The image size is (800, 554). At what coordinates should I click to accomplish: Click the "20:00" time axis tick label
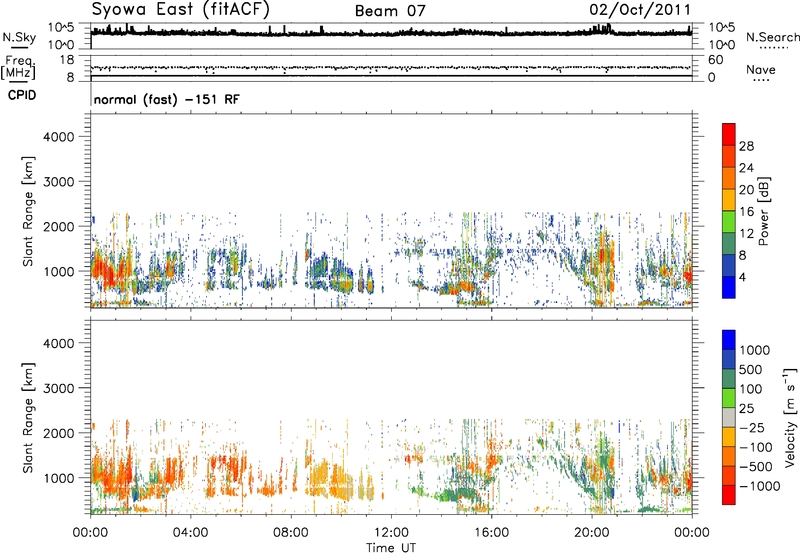(x=591, y=533)
